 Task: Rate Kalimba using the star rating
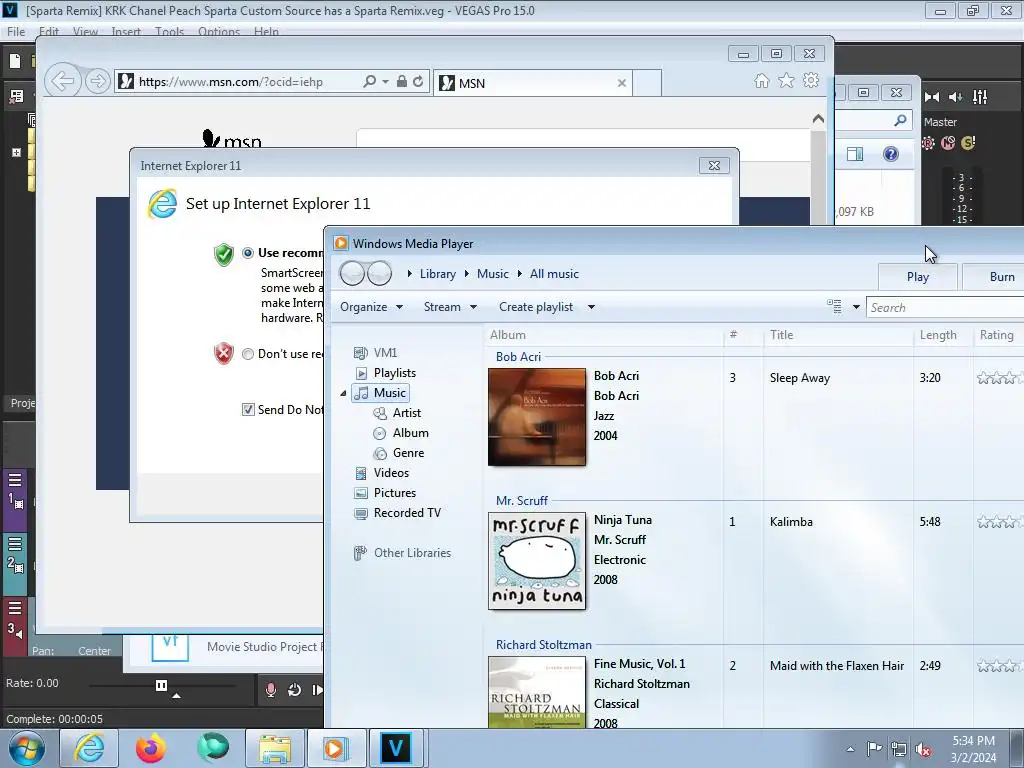coord(1000,521)
